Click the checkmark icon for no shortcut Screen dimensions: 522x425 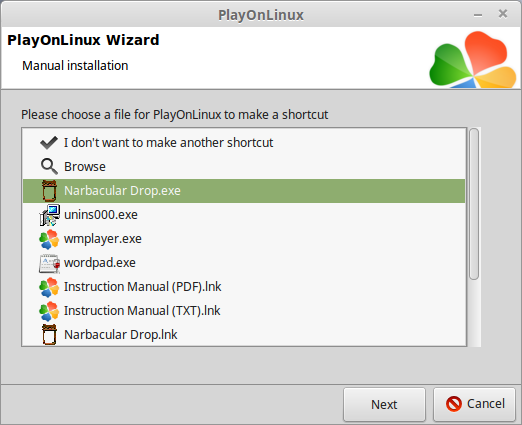(x=49, y=143)
